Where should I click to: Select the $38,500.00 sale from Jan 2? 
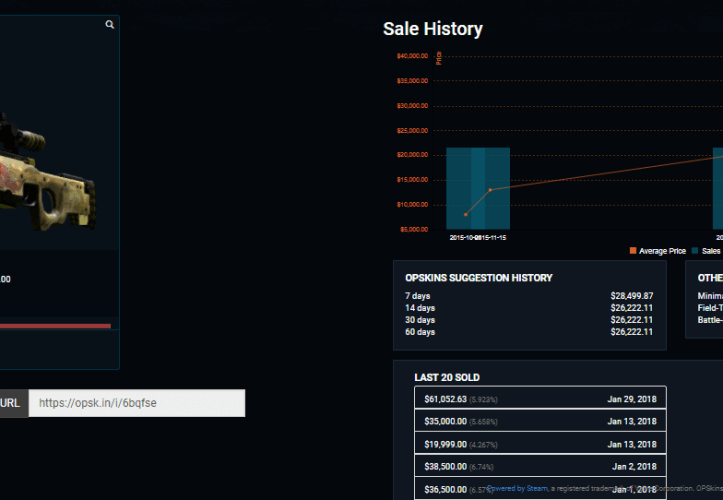click(x=540, y=466)
